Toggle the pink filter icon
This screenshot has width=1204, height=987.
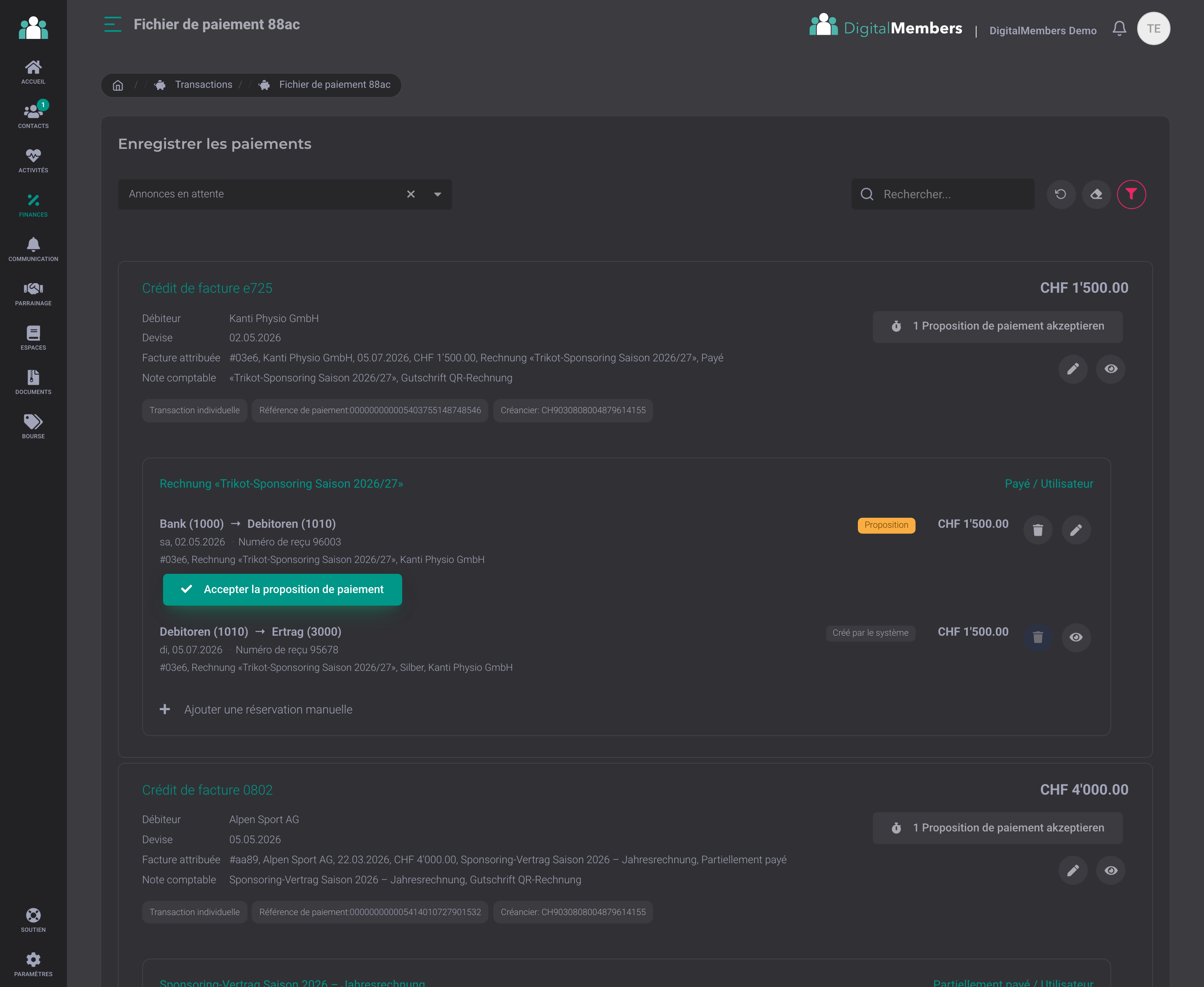click(x=1131, y=194)
